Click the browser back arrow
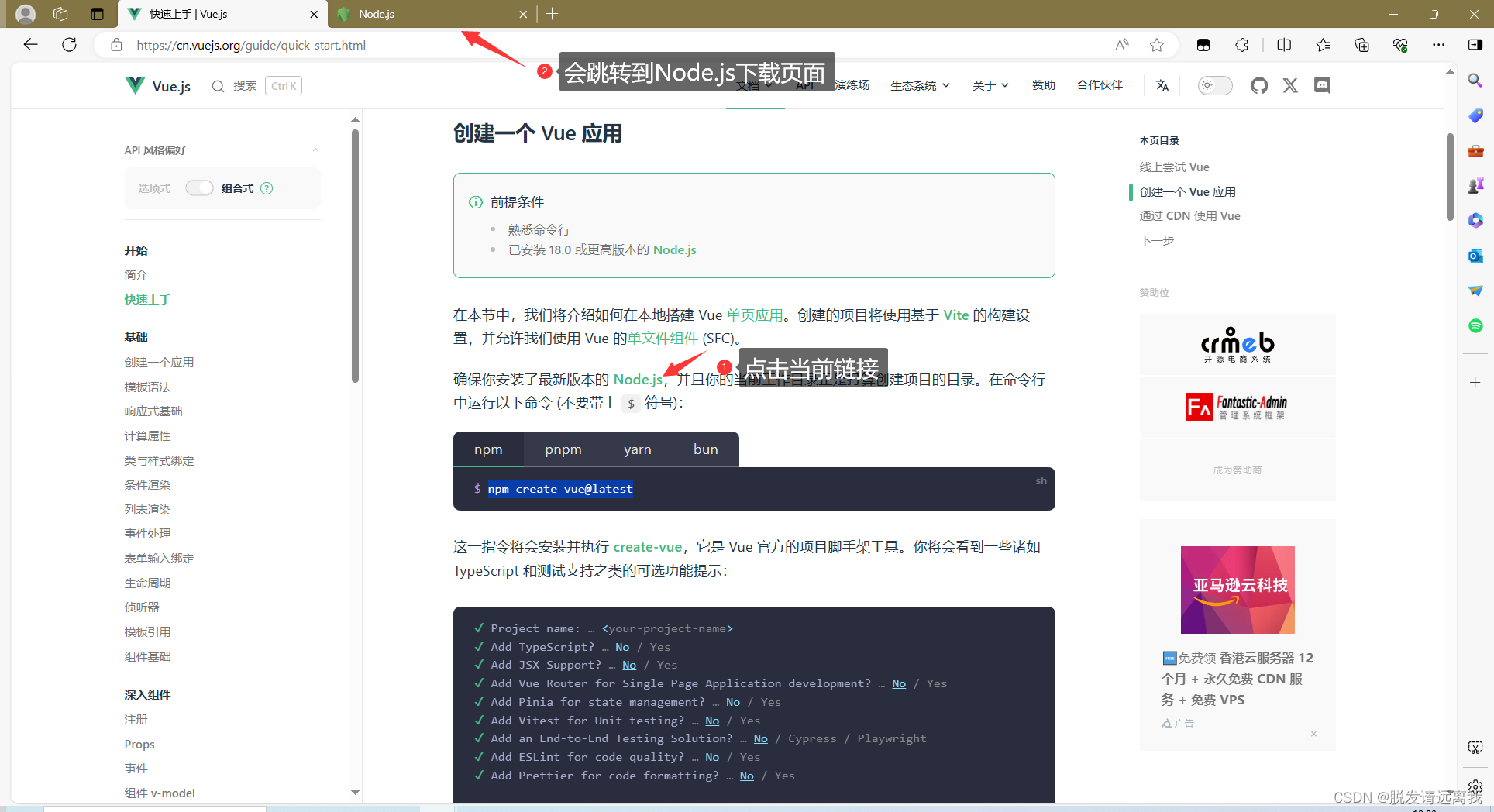The height and width of the screenshot is (812, 1494). coord(30,45)
